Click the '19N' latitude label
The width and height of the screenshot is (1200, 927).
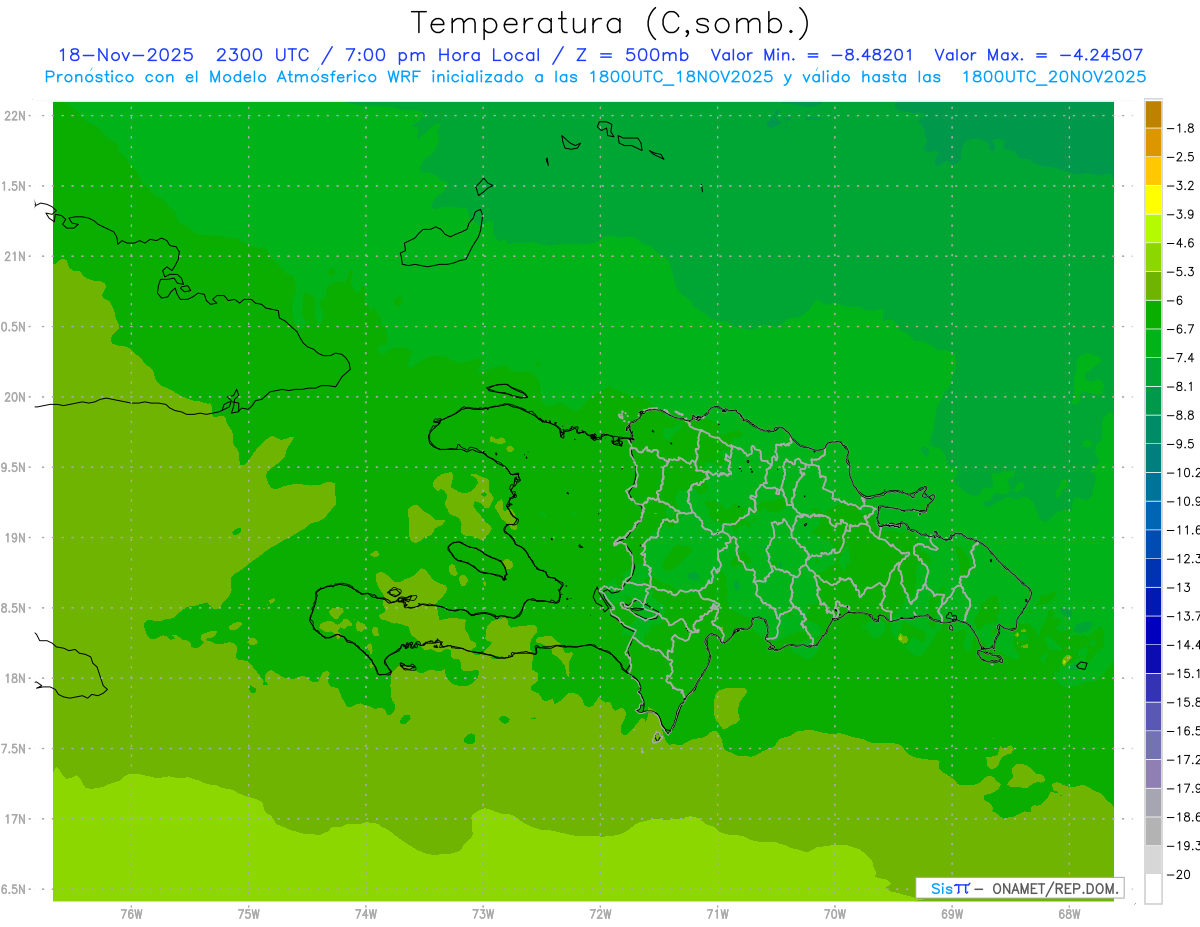tap(14, 538)
